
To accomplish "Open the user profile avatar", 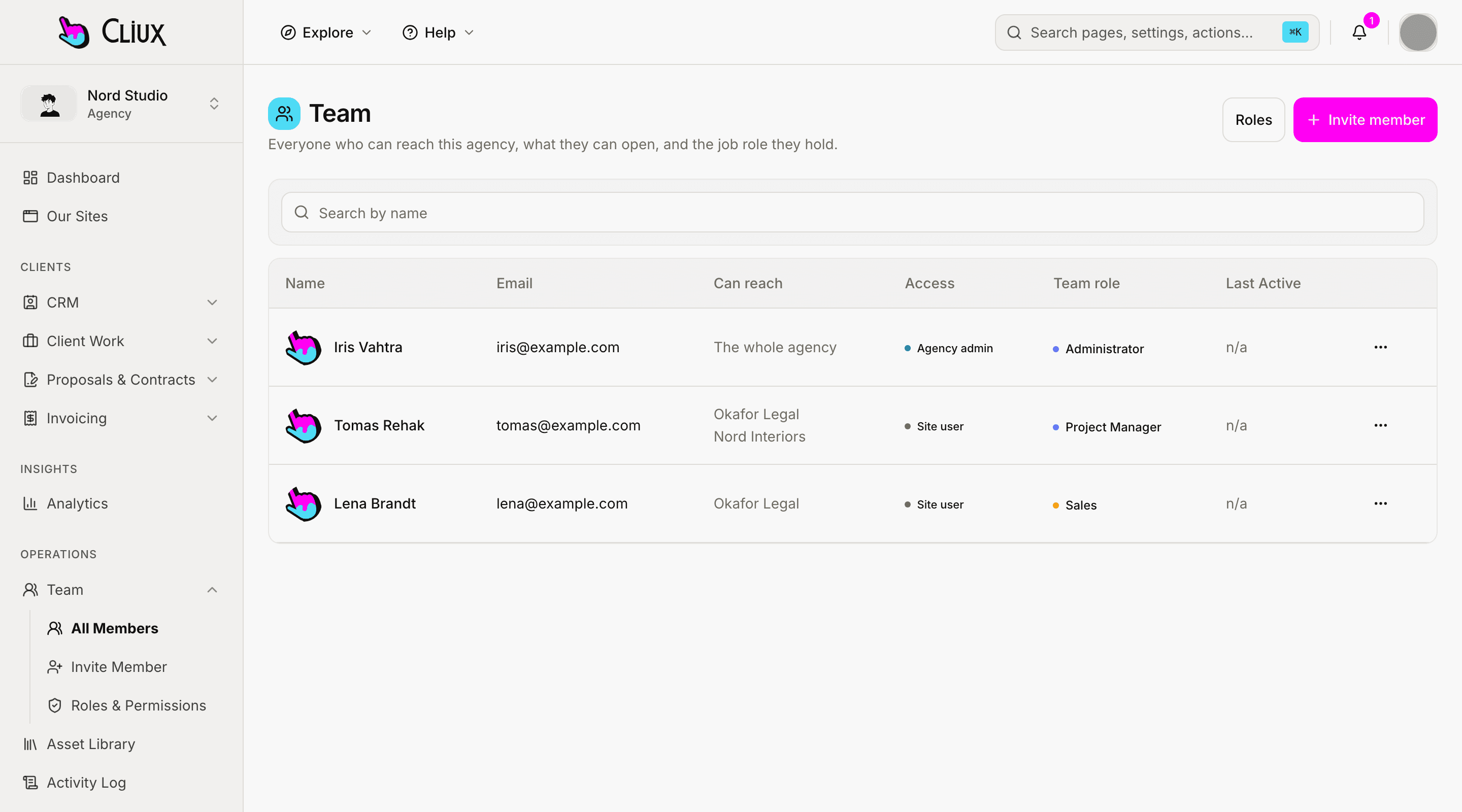I will [x=1417, y=32].
